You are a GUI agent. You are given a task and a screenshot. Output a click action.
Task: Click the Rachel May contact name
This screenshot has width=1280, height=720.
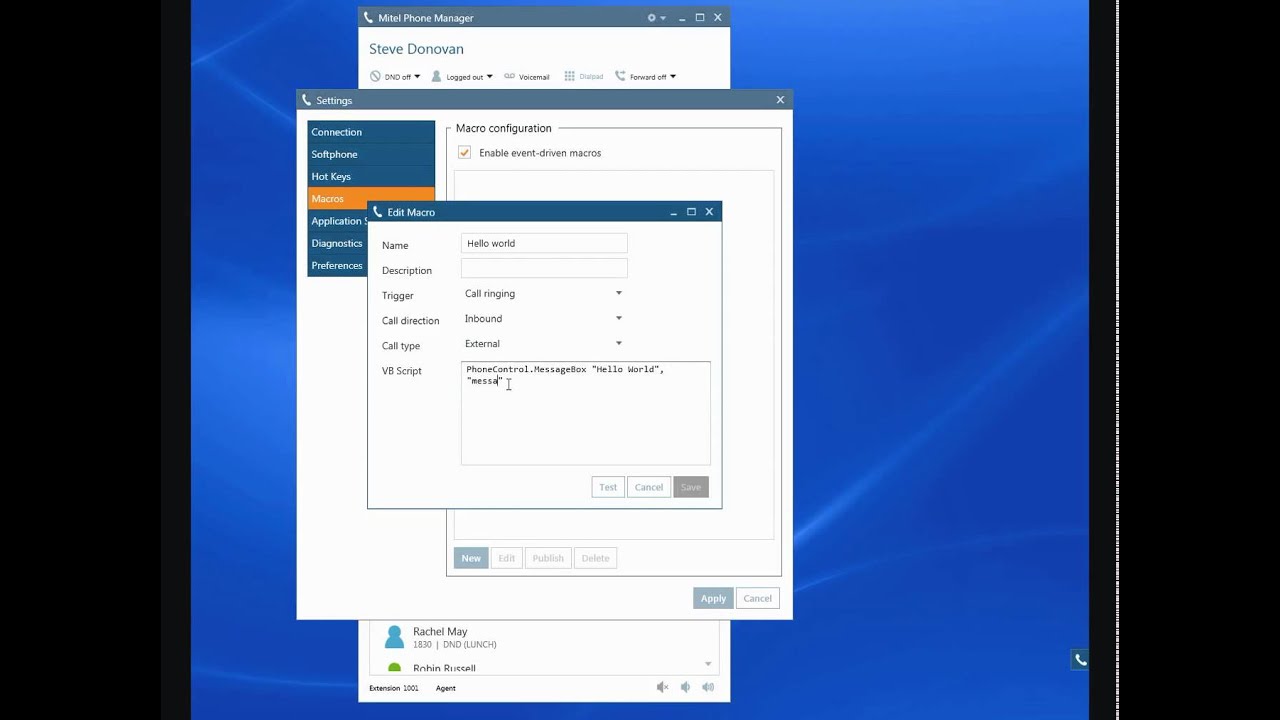pyautogui.click(x=440, y=632)
